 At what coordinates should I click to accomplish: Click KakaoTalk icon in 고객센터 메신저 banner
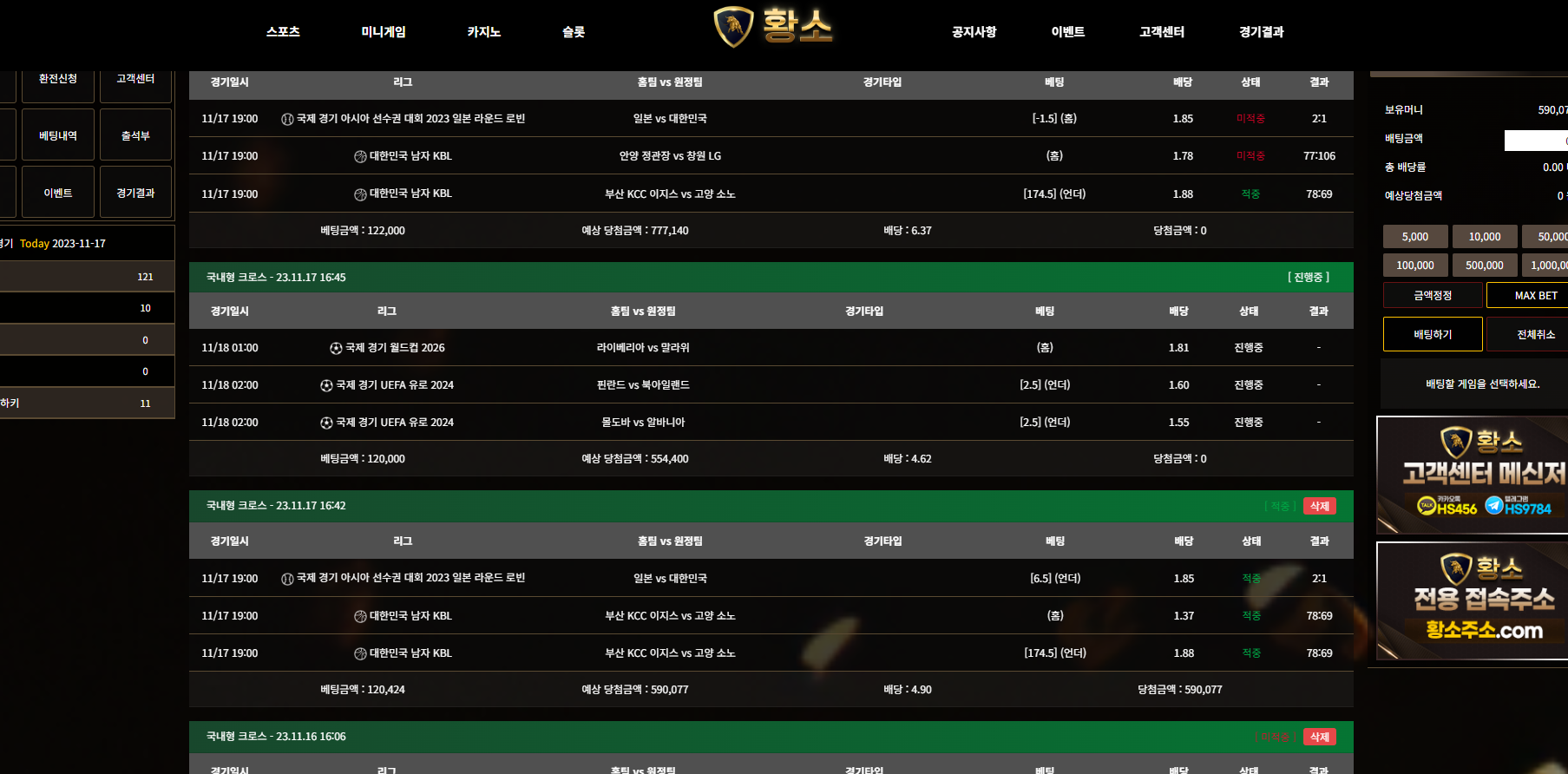click(x=1427, y=505)
